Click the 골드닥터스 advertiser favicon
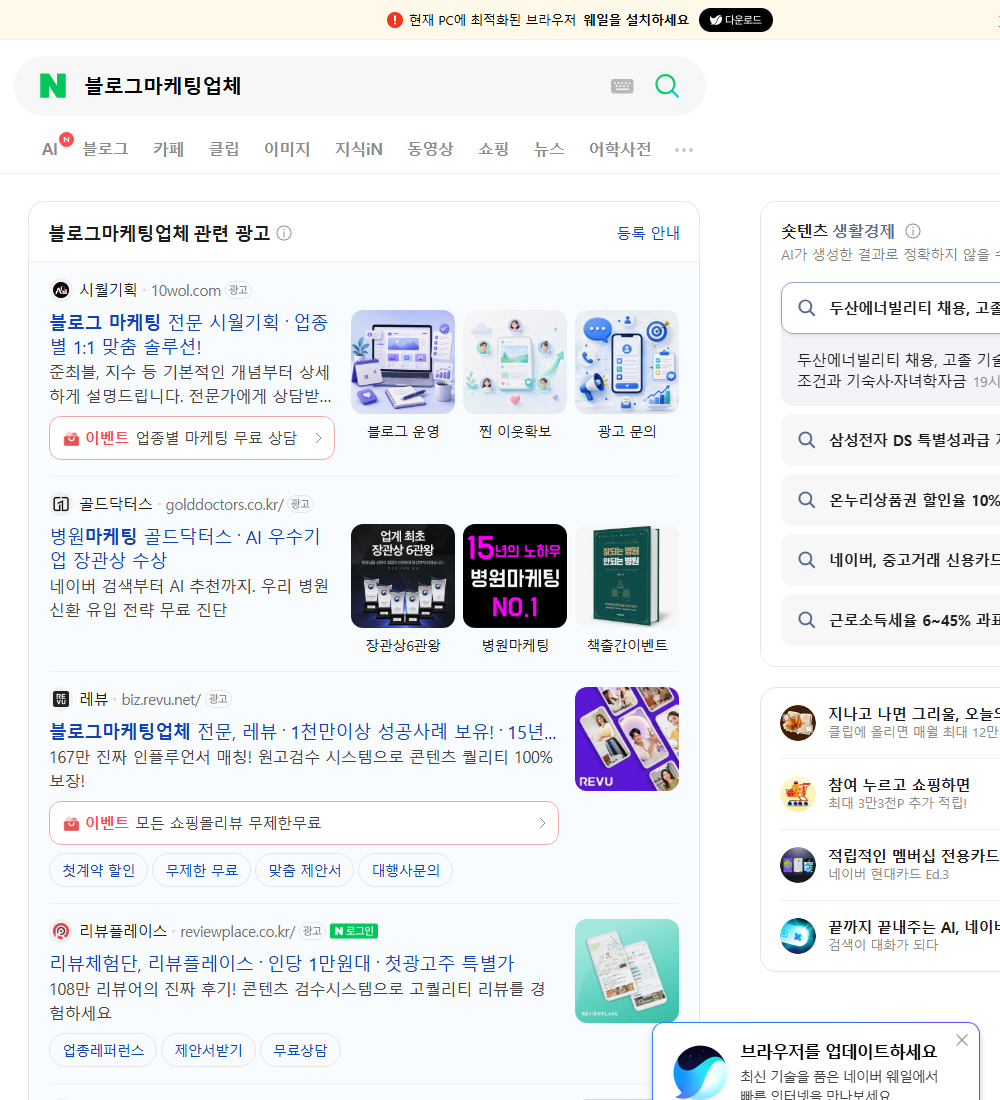Screen dimensions: 1000x1100 click(x=61, y=504)
